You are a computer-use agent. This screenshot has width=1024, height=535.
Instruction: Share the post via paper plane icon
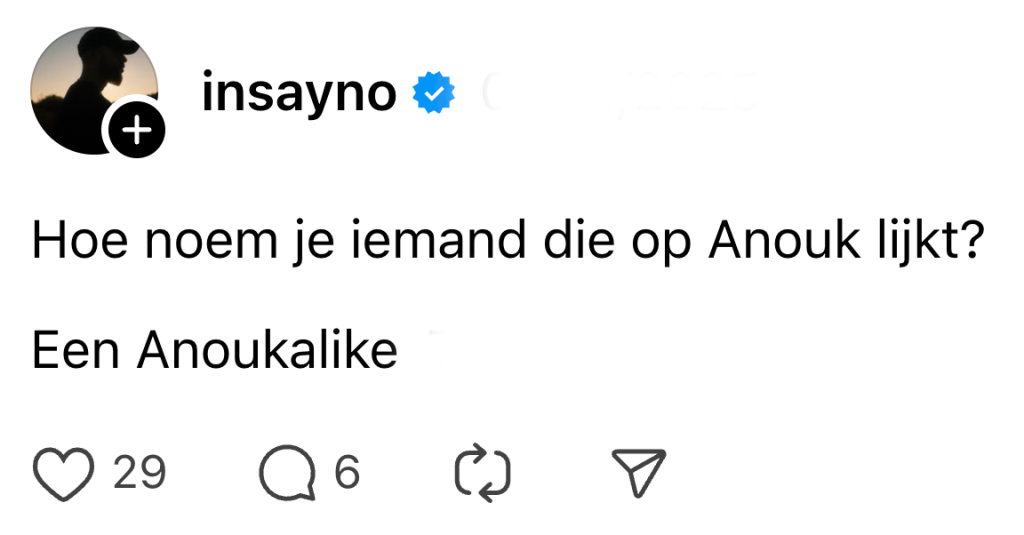[638, 473]
